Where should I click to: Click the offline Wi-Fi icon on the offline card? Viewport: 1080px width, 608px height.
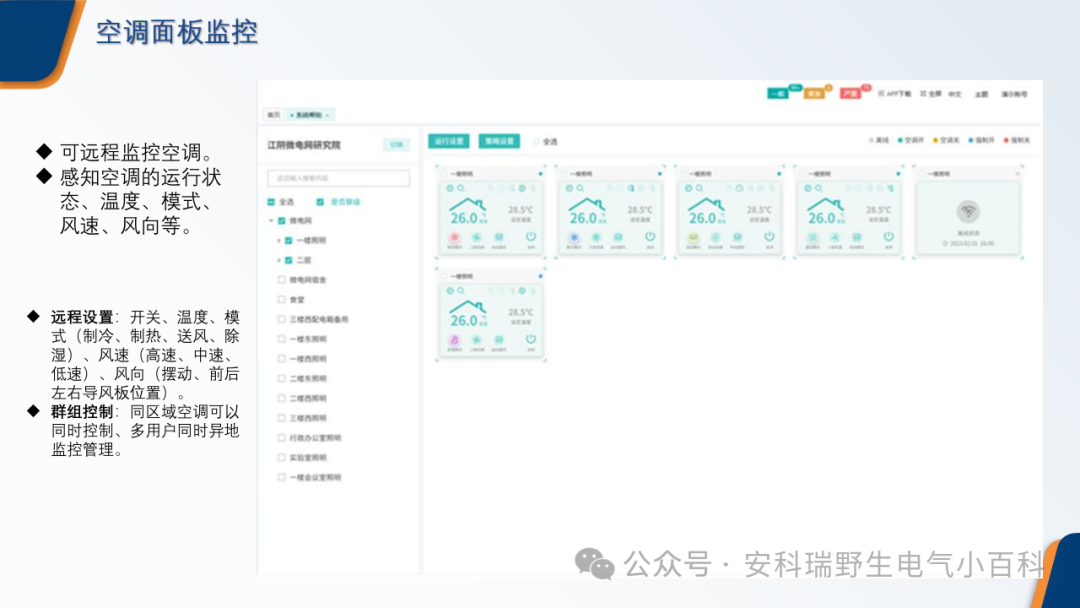(968, 211)
